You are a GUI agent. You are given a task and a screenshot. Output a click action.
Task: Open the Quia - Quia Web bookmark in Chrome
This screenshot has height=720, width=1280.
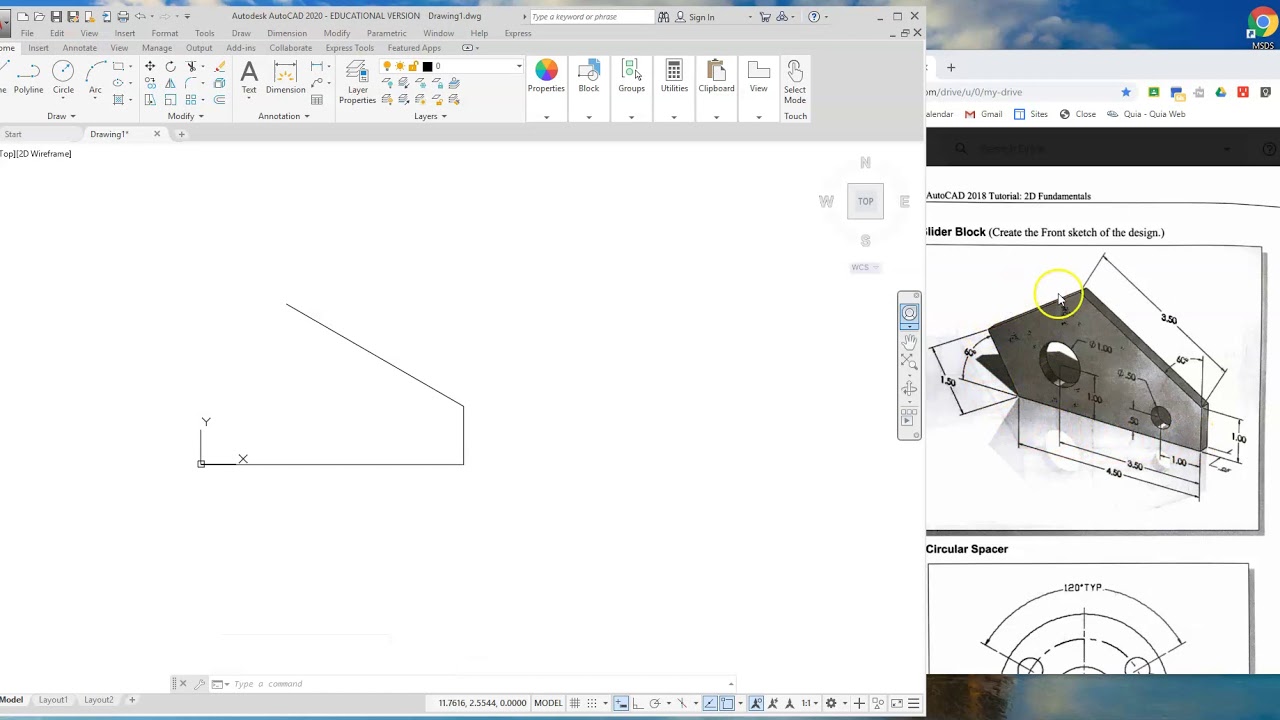1146,114
